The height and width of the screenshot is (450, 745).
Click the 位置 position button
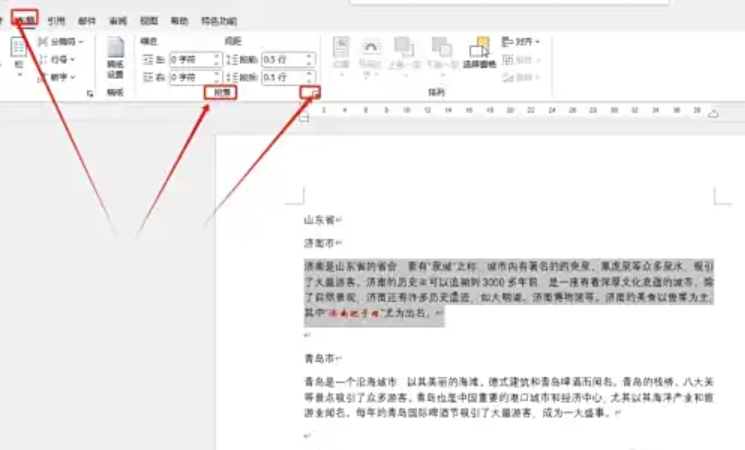coord(341,56)
